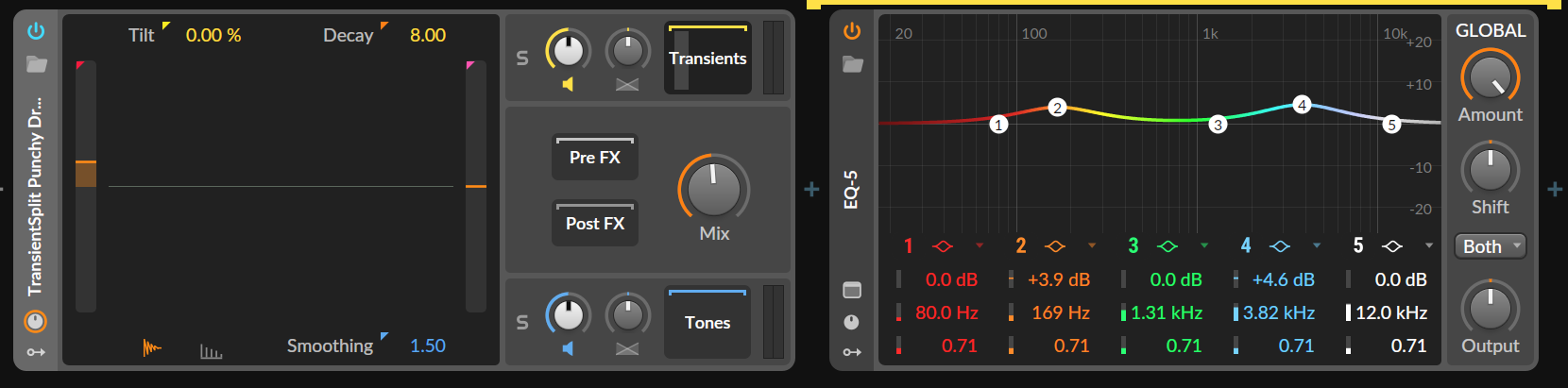Viewport: 1568px width, 388px height.
Task: Disable the EQ-5 device power button
Action: 852,31
